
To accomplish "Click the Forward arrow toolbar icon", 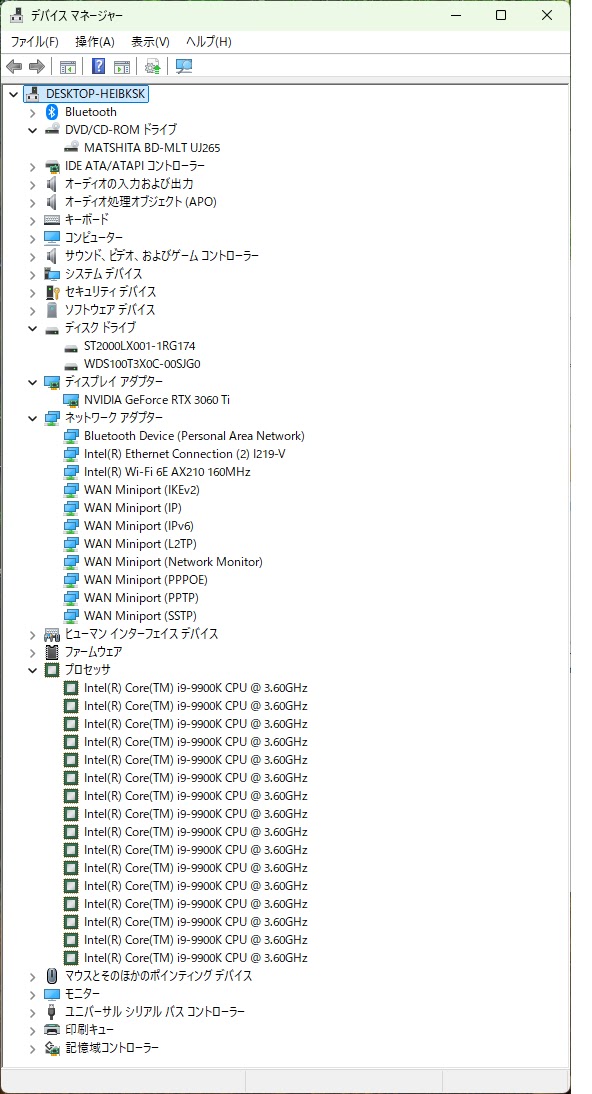I will tap(37, 66).
